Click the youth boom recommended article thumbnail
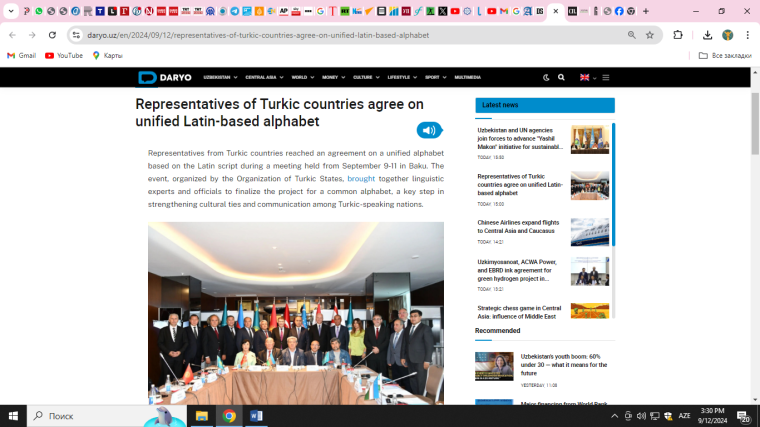The image size is (760, 427). coord(494,366)
